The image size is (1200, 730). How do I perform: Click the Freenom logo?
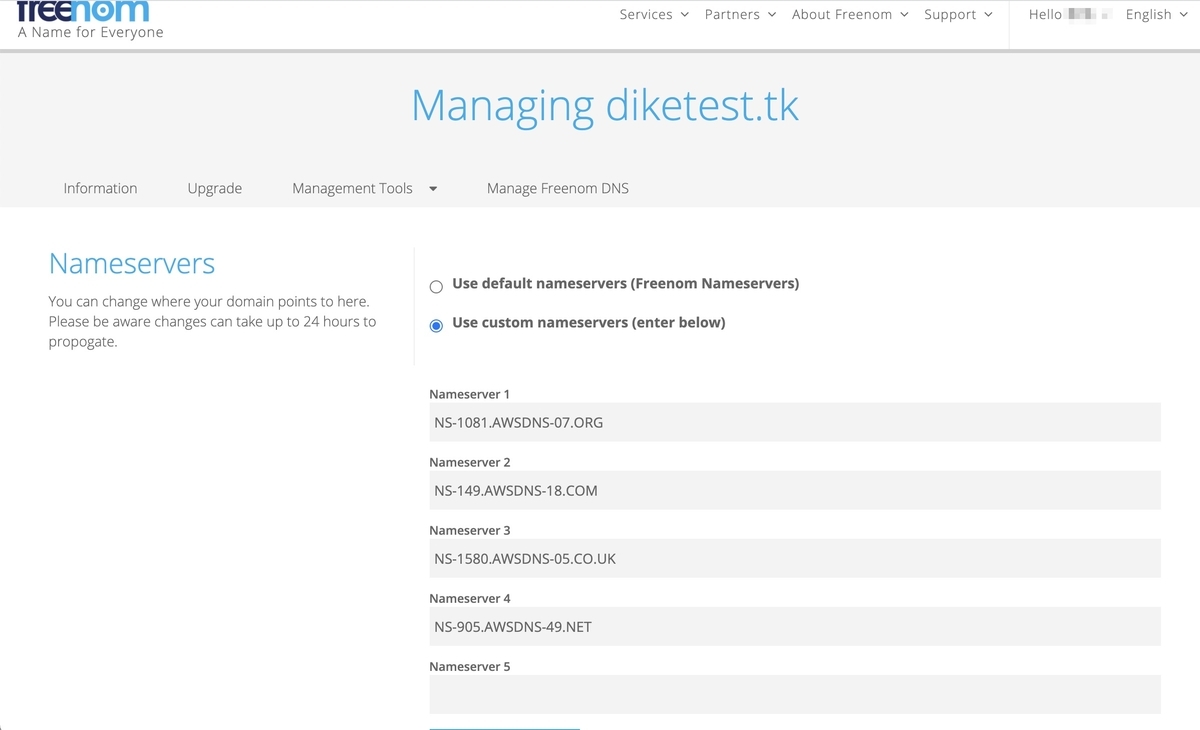pos(84,11)
